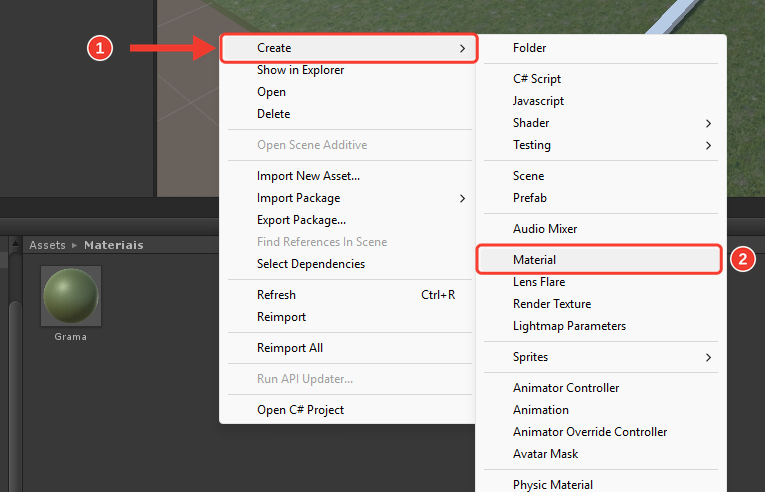Create a Physic Material

(601, 484)
